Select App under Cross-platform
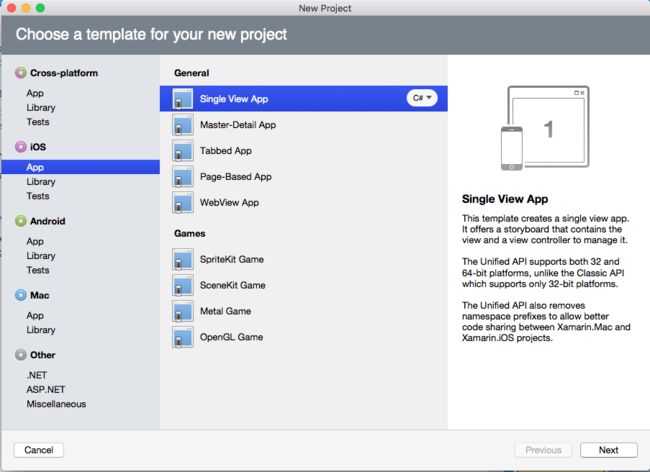650x472 pixels. tap(35, 93)
